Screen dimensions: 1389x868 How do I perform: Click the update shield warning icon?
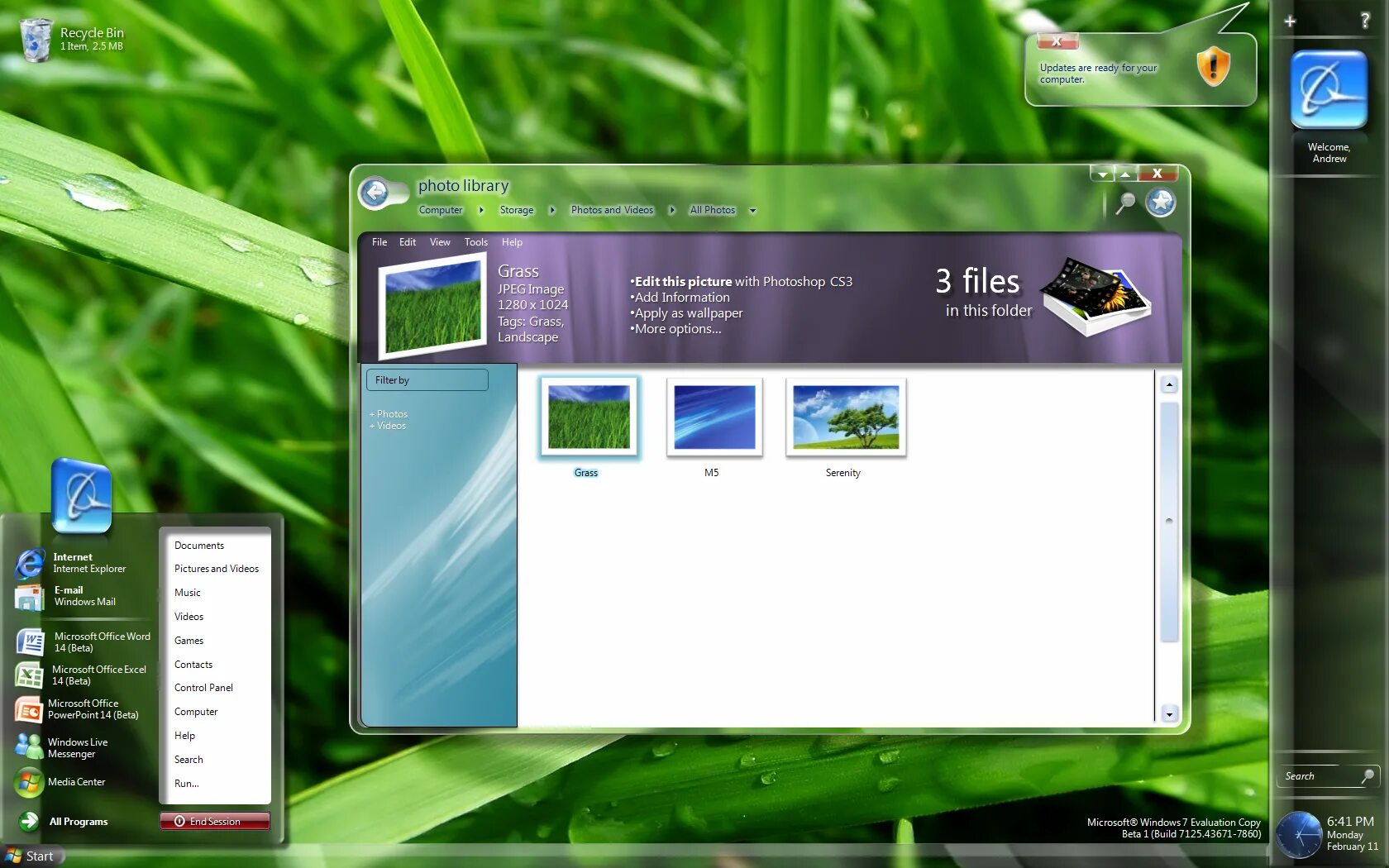[1213, 65]
